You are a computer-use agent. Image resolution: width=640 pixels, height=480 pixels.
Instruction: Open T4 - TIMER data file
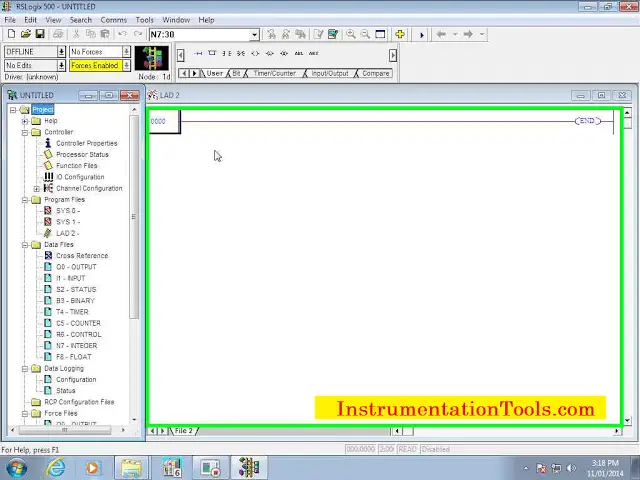click(x=72, y=312)
